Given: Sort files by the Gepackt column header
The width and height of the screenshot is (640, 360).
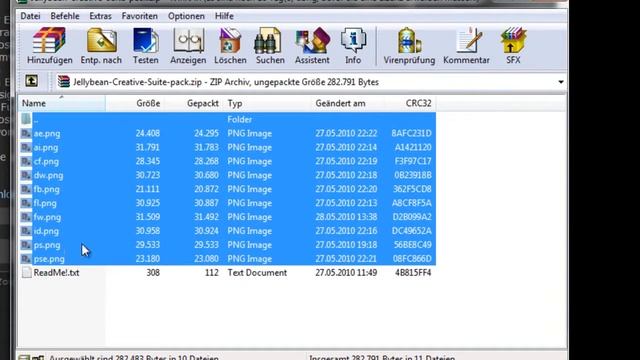Looking at the screenshot, I should (x=193, y=103).
